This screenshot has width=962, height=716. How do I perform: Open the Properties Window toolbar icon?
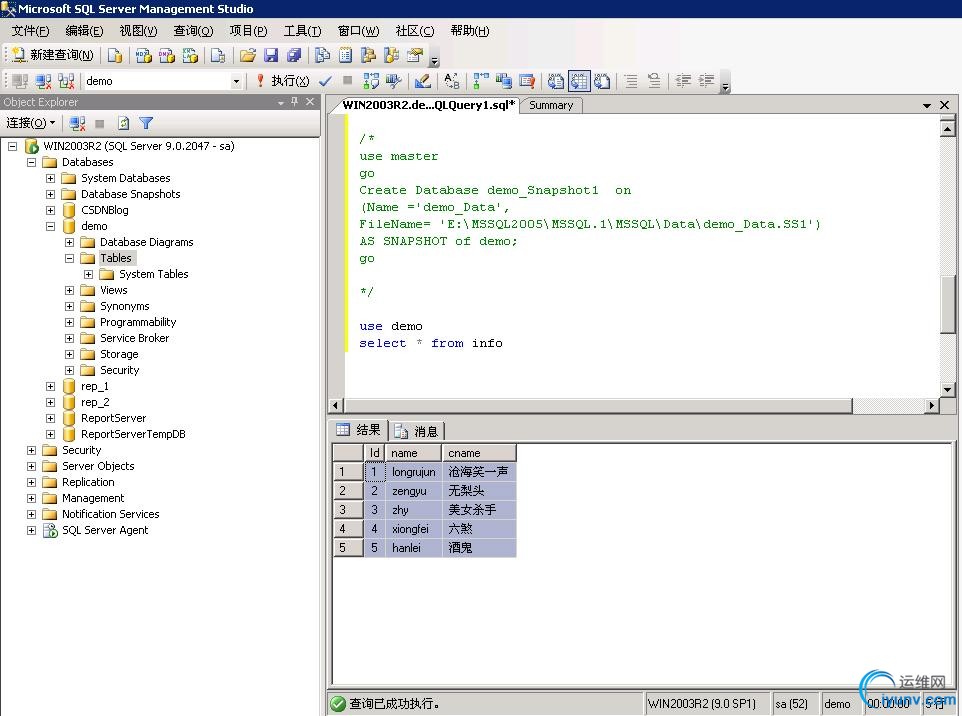[415, 55]
